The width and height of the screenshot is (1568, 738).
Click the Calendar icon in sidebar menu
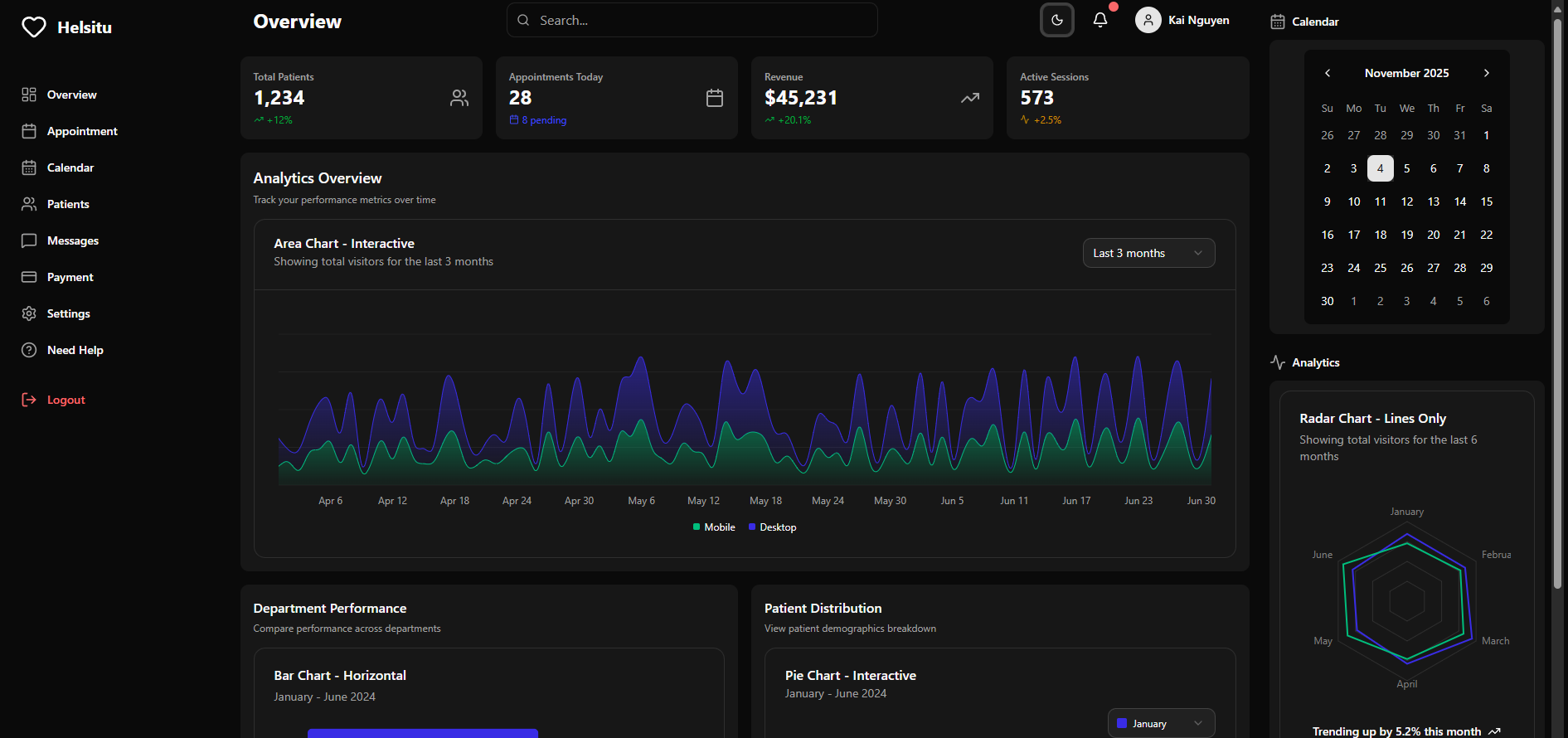point(29,168)
